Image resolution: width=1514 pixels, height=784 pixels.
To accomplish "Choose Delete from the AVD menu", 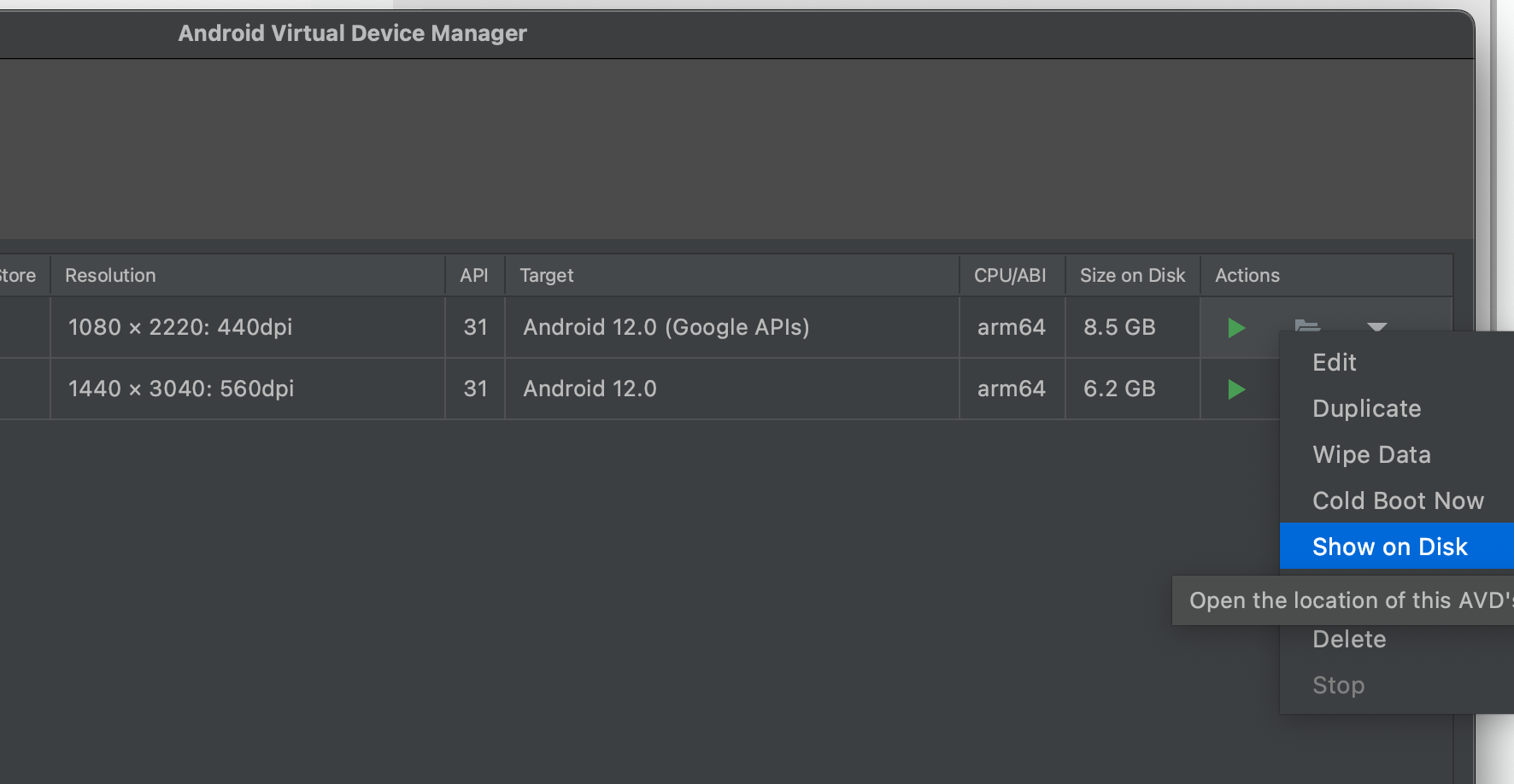I will (1349, 640).
